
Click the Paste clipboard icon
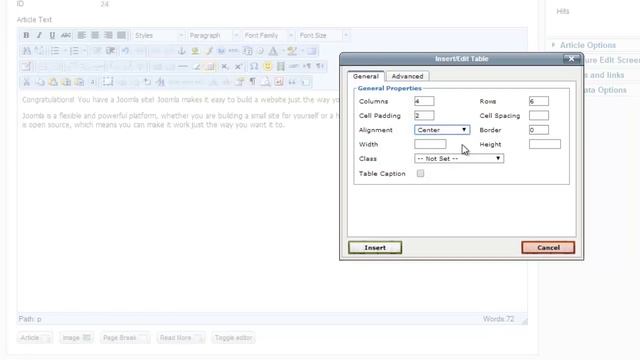point(53,82)
